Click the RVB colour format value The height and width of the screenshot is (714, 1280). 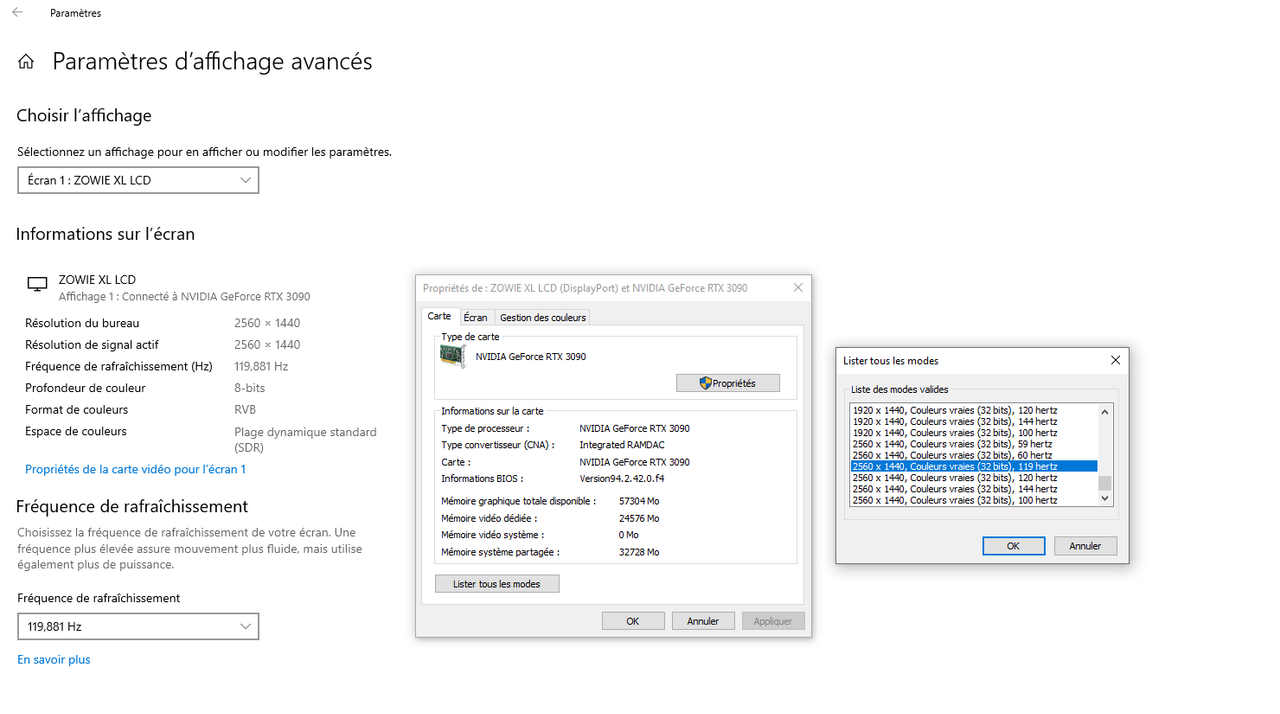[x=245, y=410]
